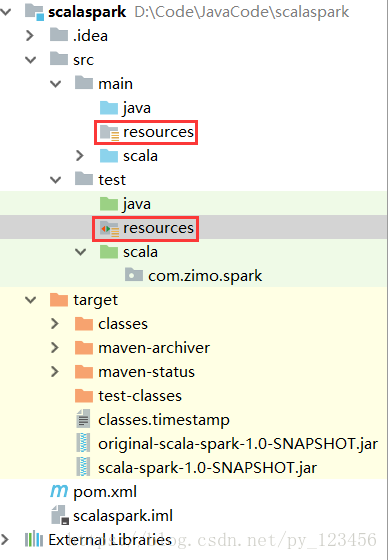Image resolution: width=388 pixels, height=560 pixels.
Task: Click the maven-archiver folder icon
Action: pos(84,347)
